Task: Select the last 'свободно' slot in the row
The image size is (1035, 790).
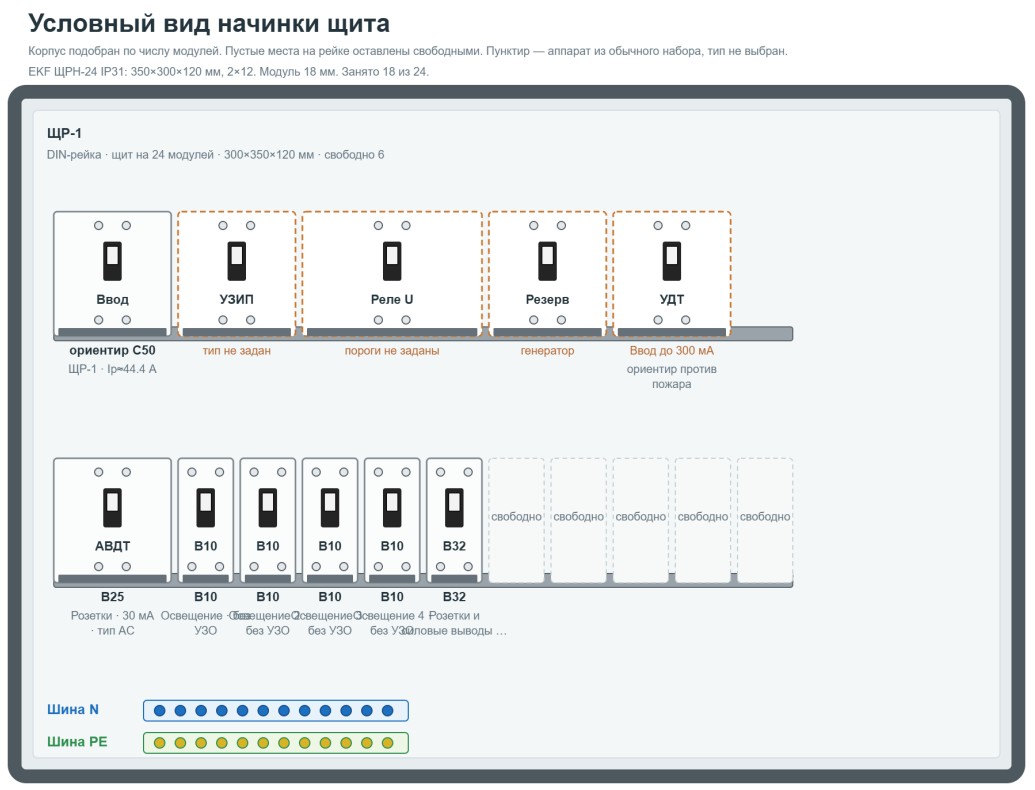Action: (765, 520)
